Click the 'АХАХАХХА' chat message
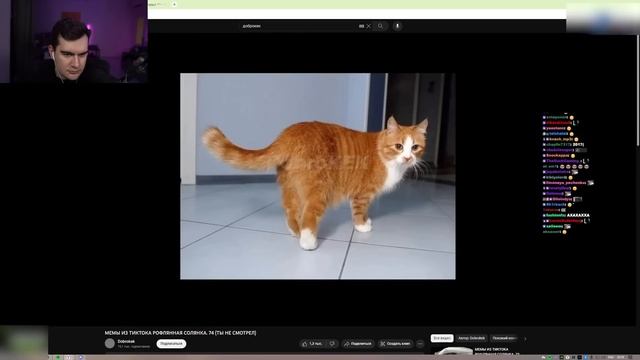Viewport: 640px width, 360px height. click(578, 215)
